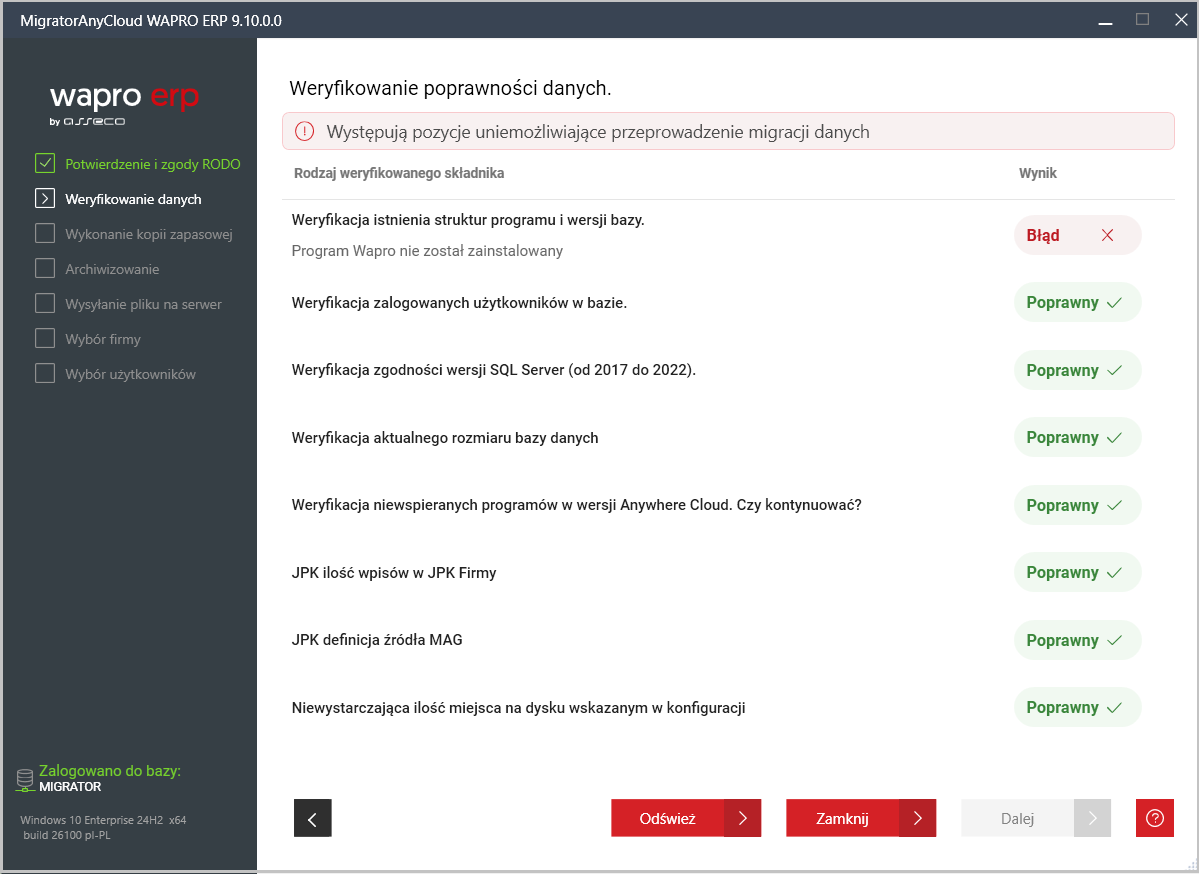Viewport: 1199px width, 874px height.
Task: Click the red X error icon
Action: 1107,236
